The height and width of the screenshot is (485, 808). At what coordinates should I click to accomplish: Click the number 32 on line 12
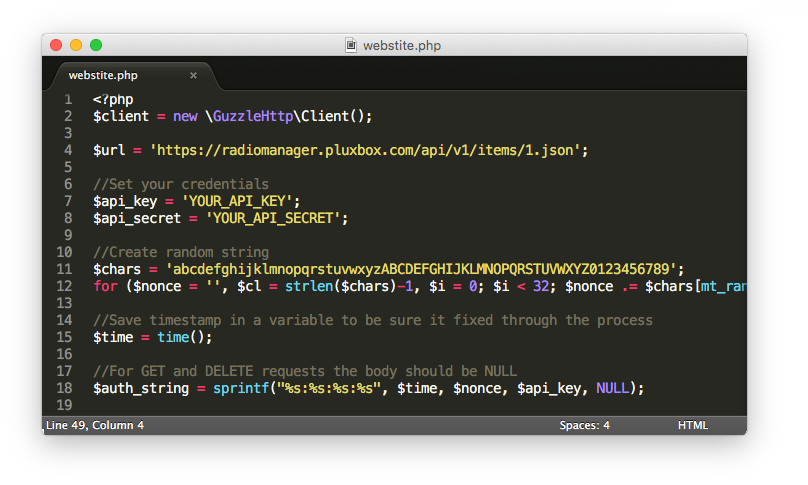[541, 286]
